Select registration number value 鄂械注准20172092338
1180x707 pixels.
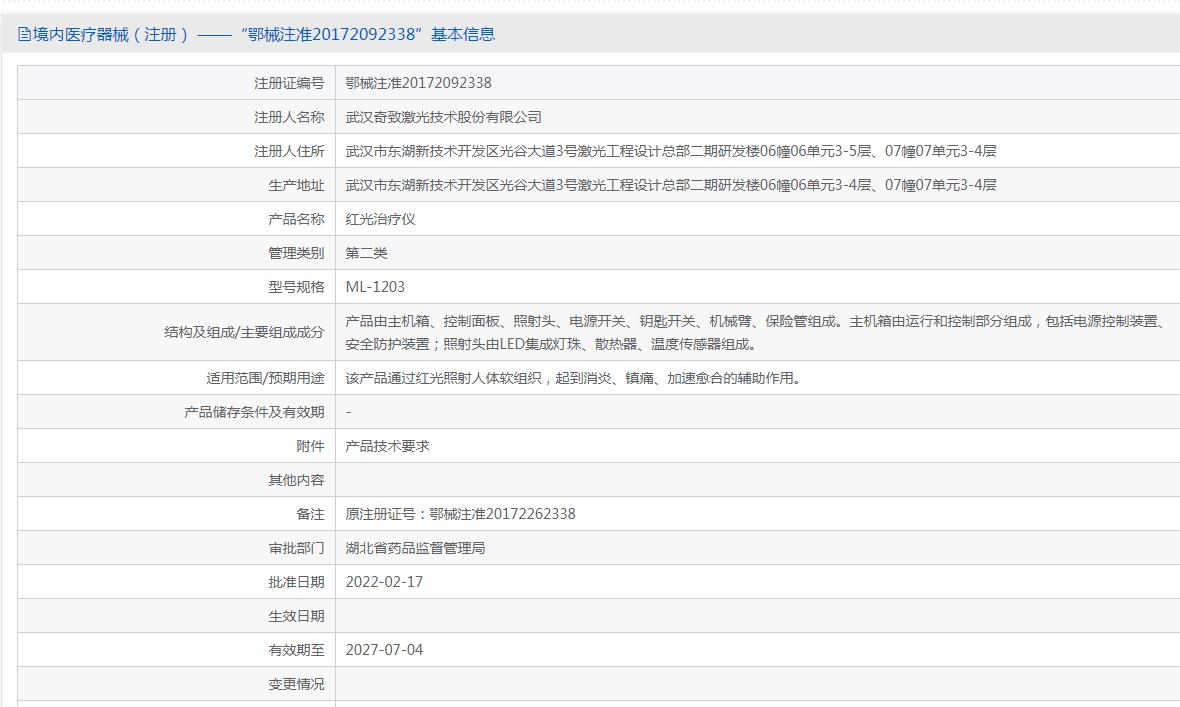418,83
